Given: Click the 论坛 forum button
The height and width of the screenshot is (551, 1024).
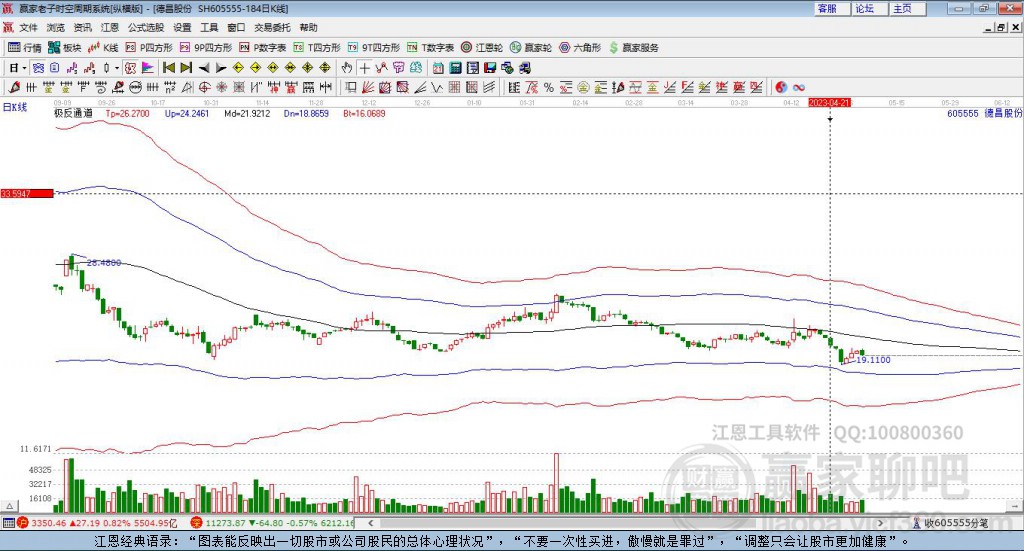Looking at the screenshot, I should click(x=865, y=8).
